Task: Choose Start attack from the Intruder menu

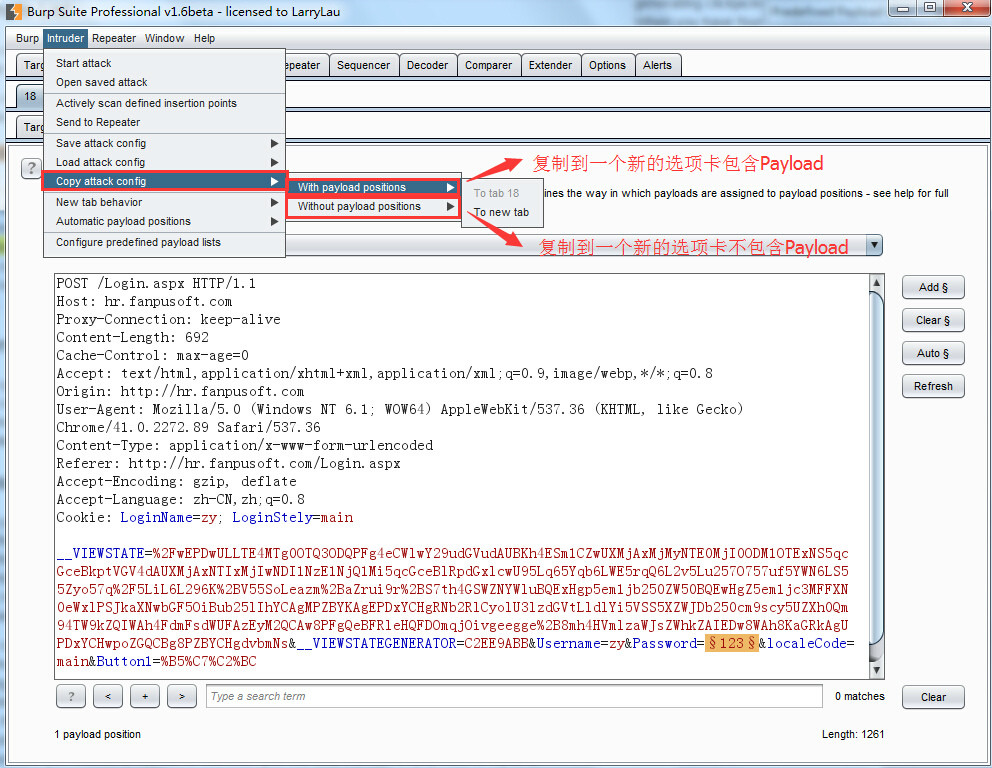Action: click(x=164, y=63)
